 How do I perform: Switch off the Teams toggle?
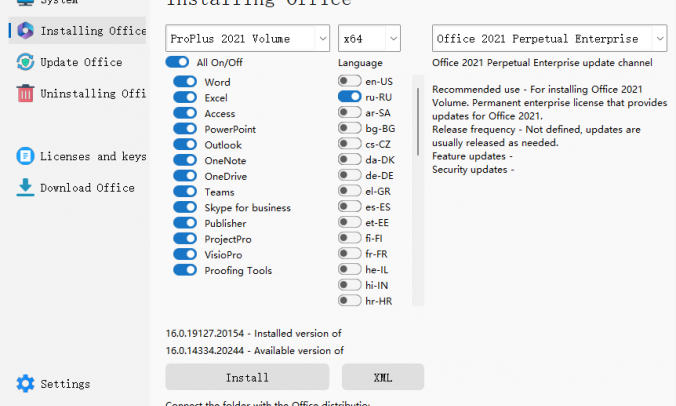point(185,191)
